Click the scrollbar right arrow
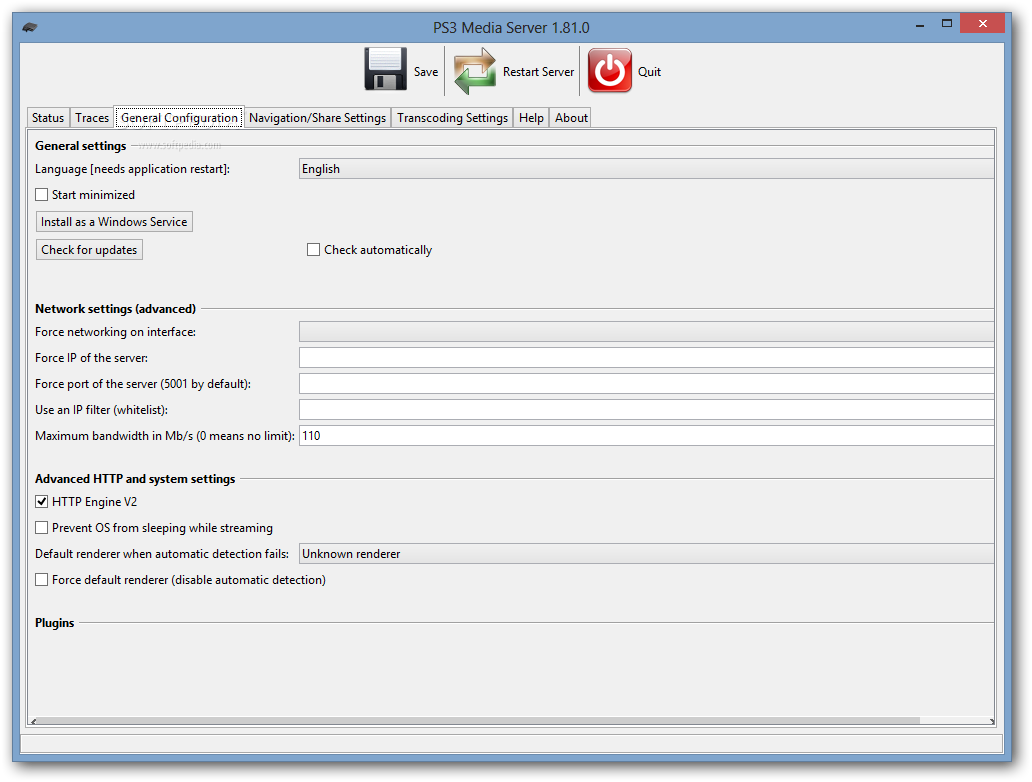1032x782 pixels. (991, 721)
